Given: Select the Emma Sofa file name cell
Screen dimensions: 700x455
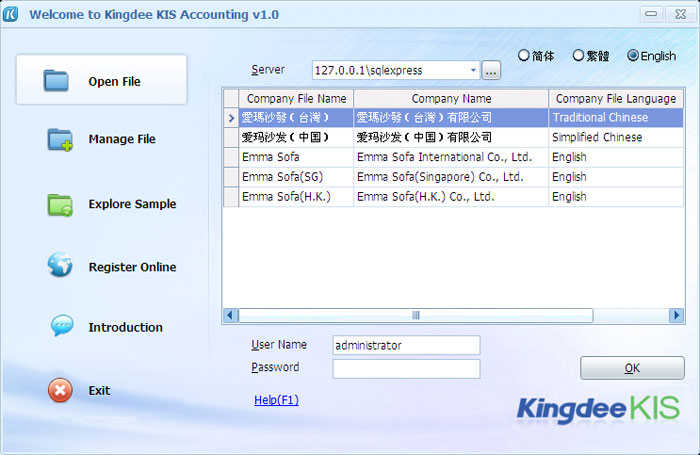Looking at the screenshot, I should coord(296,157).
